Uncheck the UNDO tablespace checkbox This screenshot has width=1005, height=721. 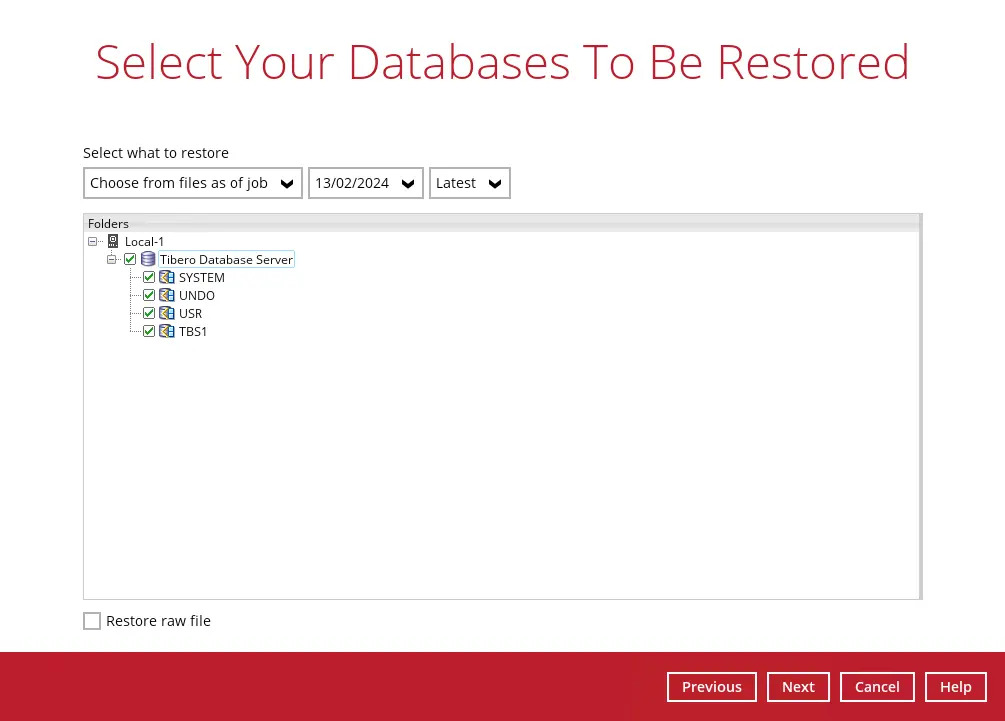(x=149, y=295)
